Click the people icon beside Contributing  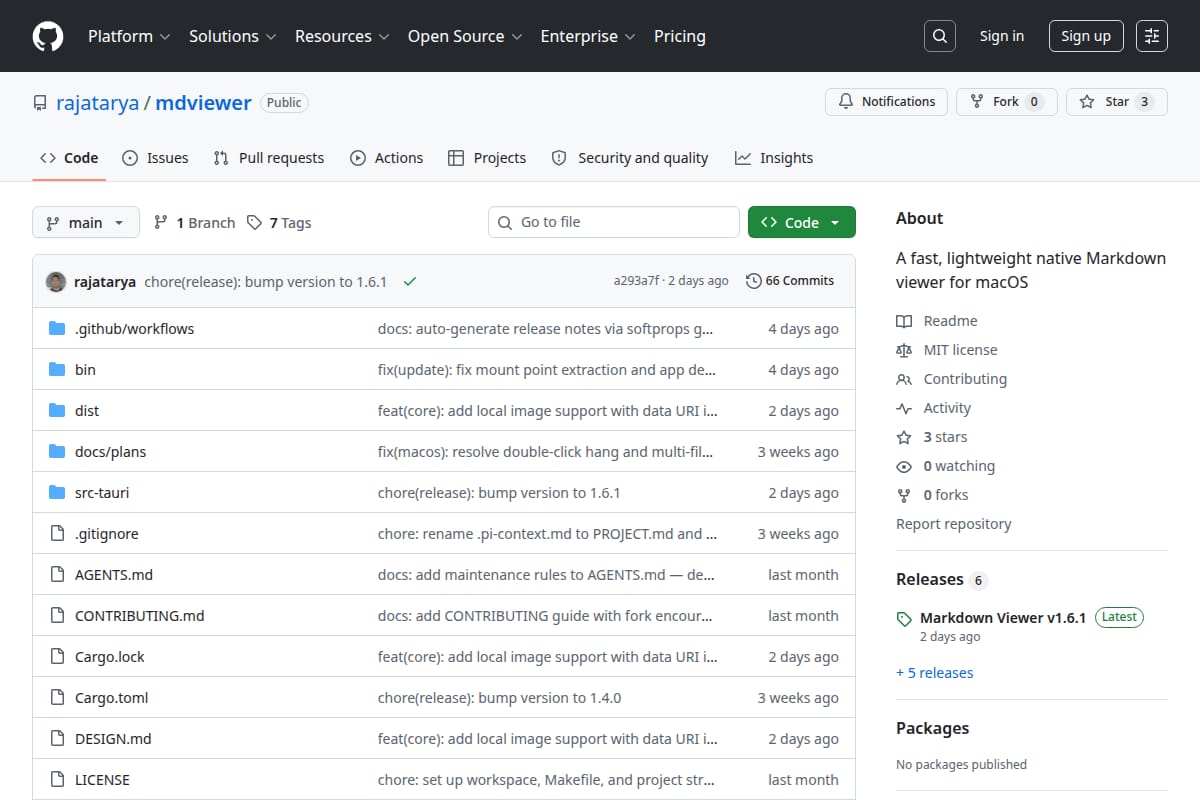[x=904, y=379]
